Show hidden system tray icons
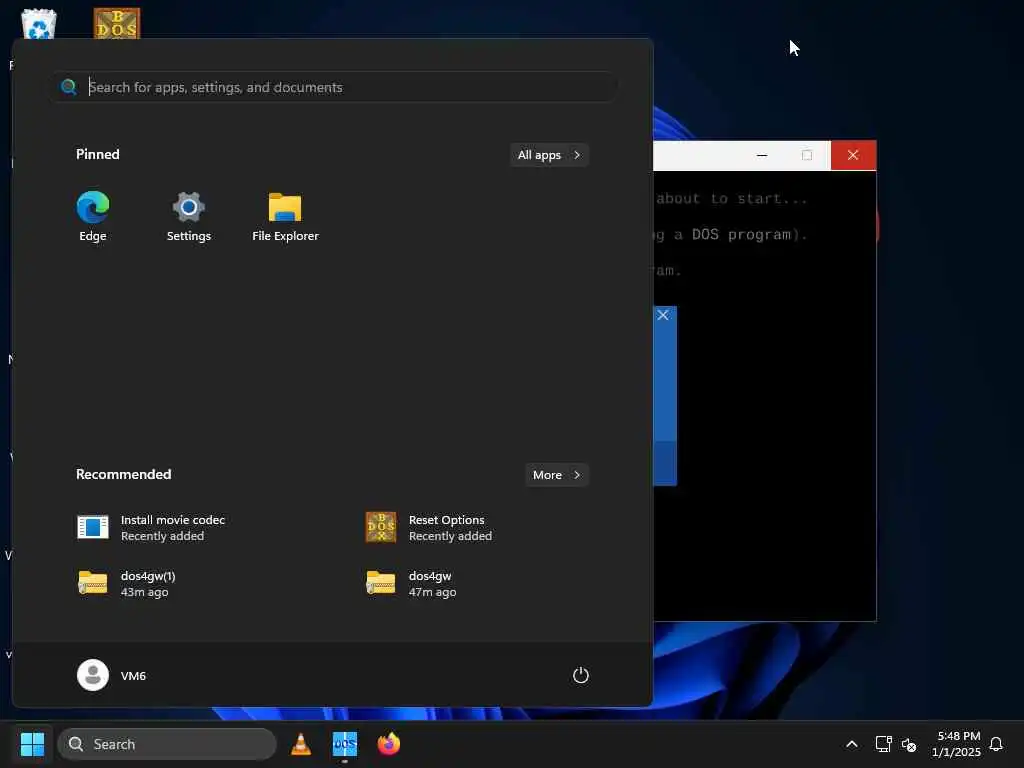This screenshot has width=1024, height=768. 852,744
